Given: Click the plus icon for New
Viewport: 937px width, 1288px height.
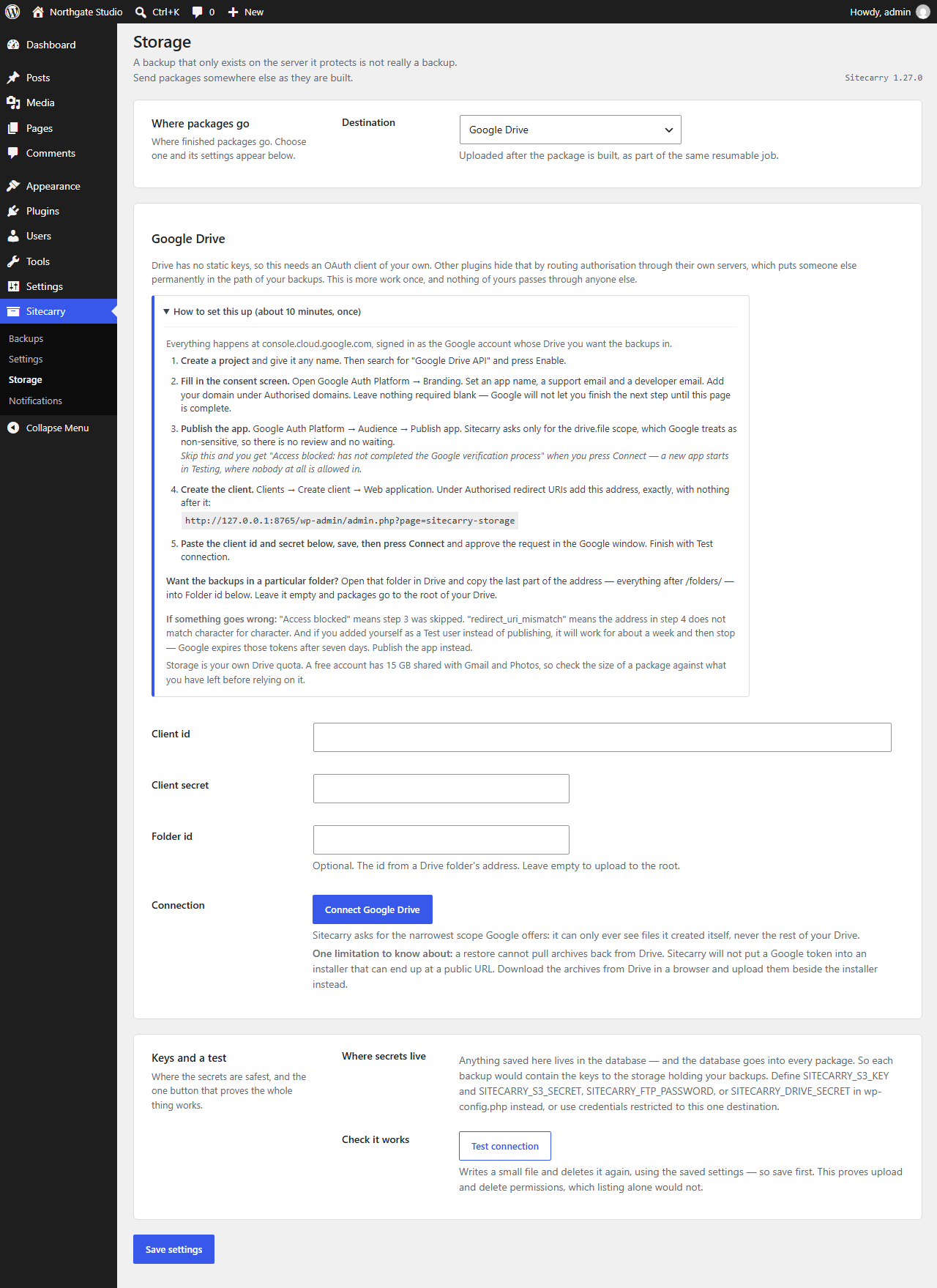Looking at the screenshot, I should tap(233, 12).
